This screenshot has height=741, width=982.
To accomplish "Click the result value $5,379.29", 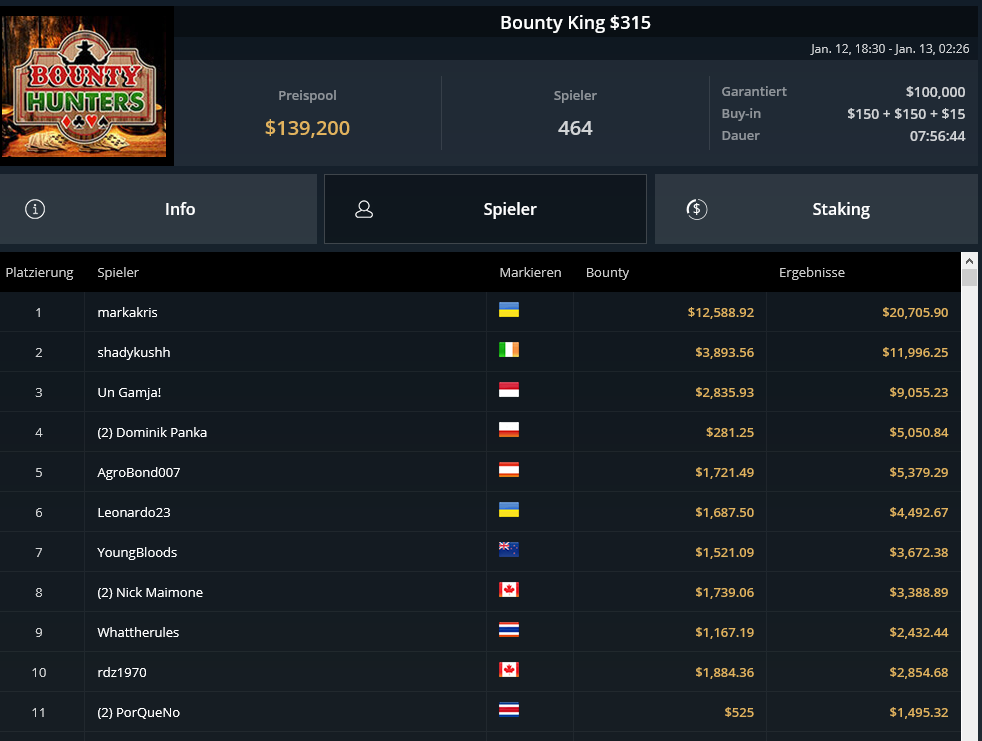I will 919,472.
